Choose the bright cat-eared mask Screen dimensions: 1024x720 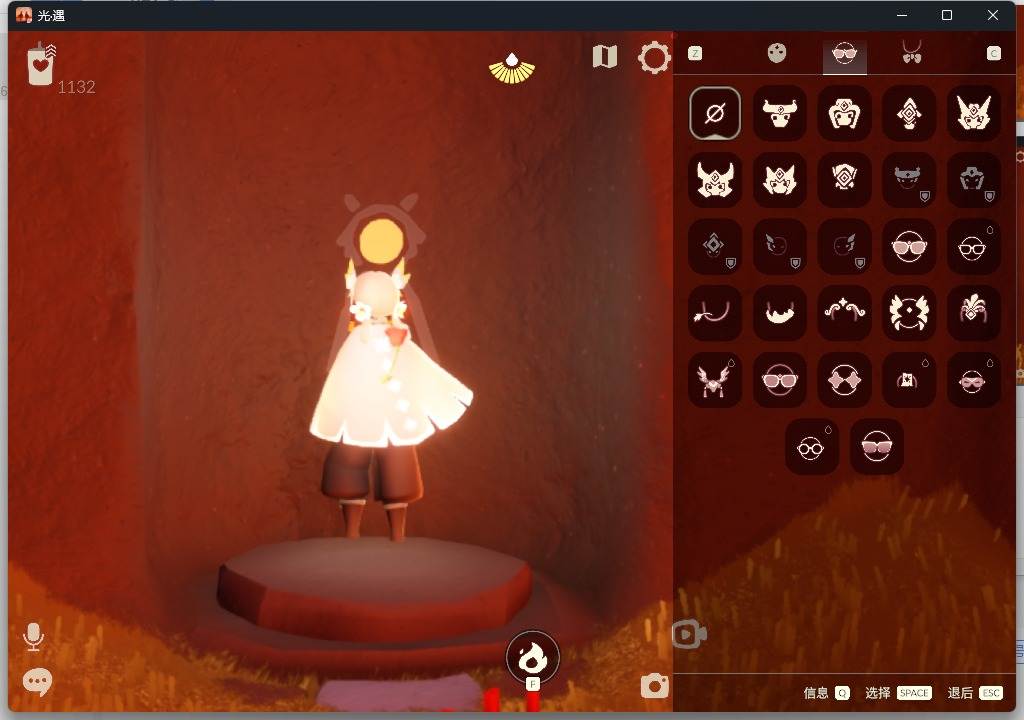point(779,180)
